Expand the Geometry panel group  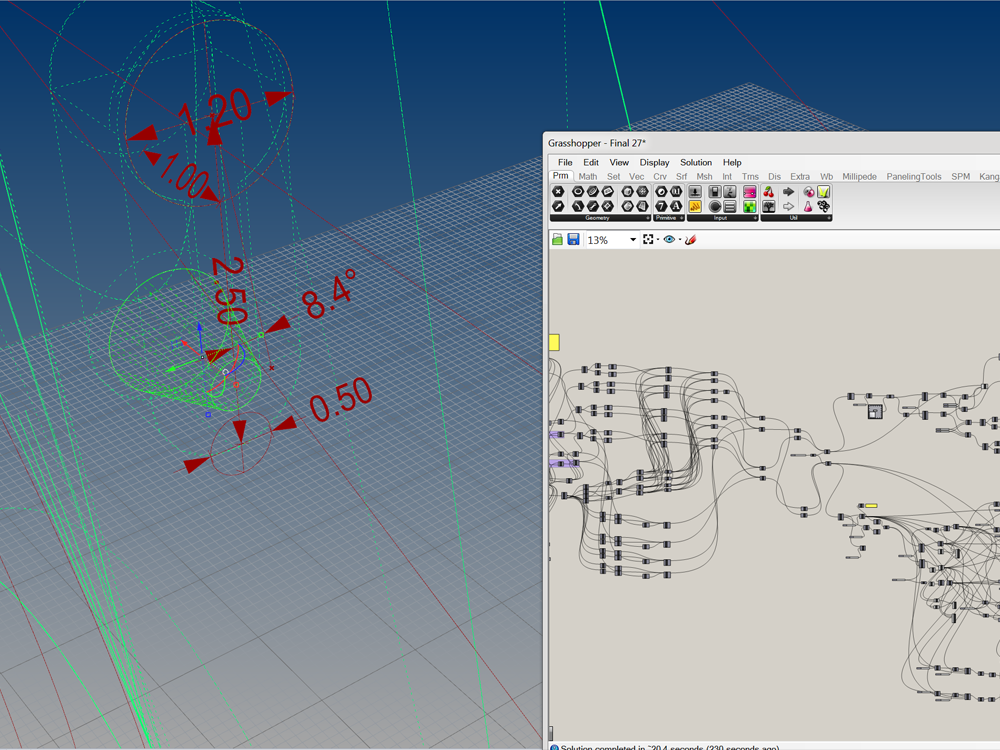(x=648, y=218)
